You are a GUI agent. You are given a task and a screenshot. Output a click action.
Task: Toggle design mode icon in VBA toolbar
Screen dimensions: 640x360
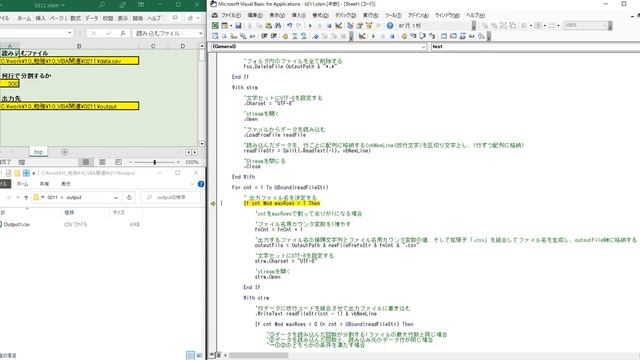point(338,26)
